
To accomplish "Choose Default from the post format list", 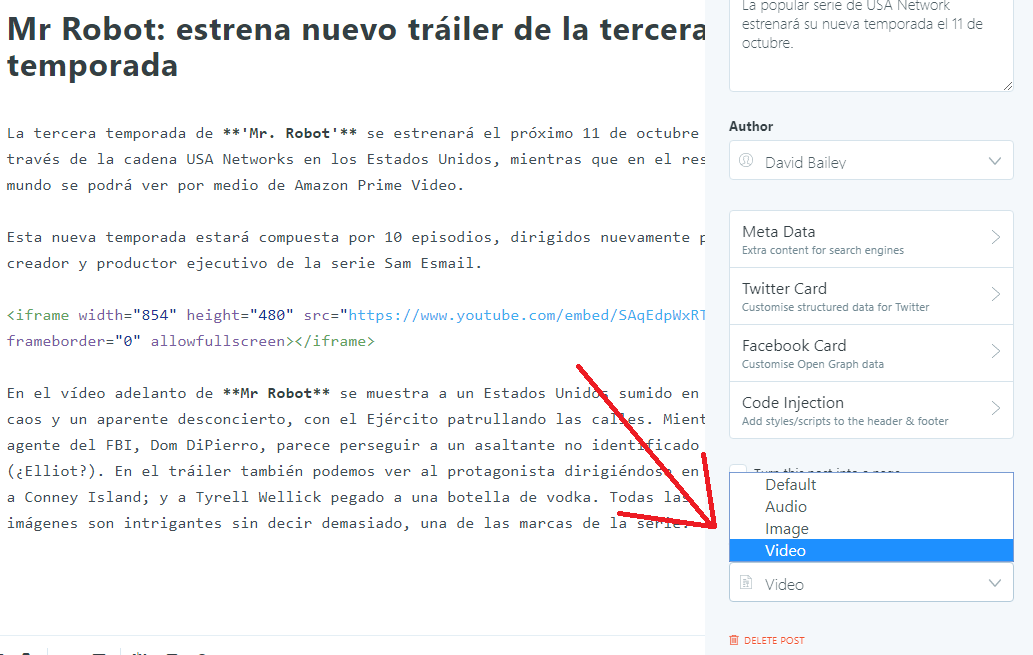I will click(871, 484).
